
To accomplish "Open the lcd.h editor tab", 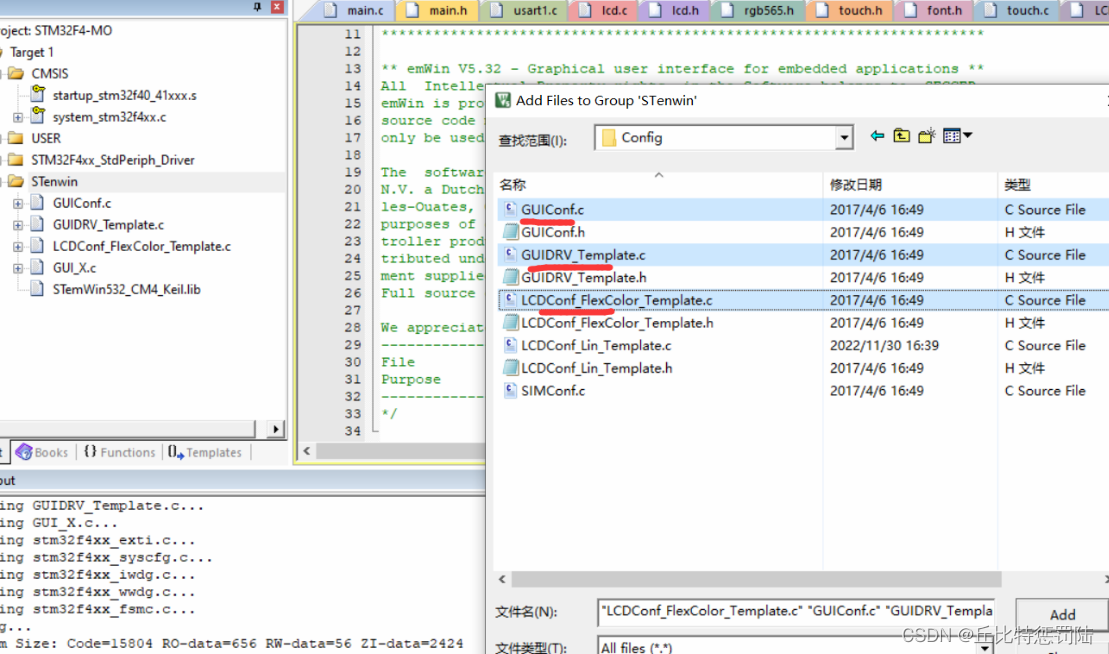I will click(675, 10).
